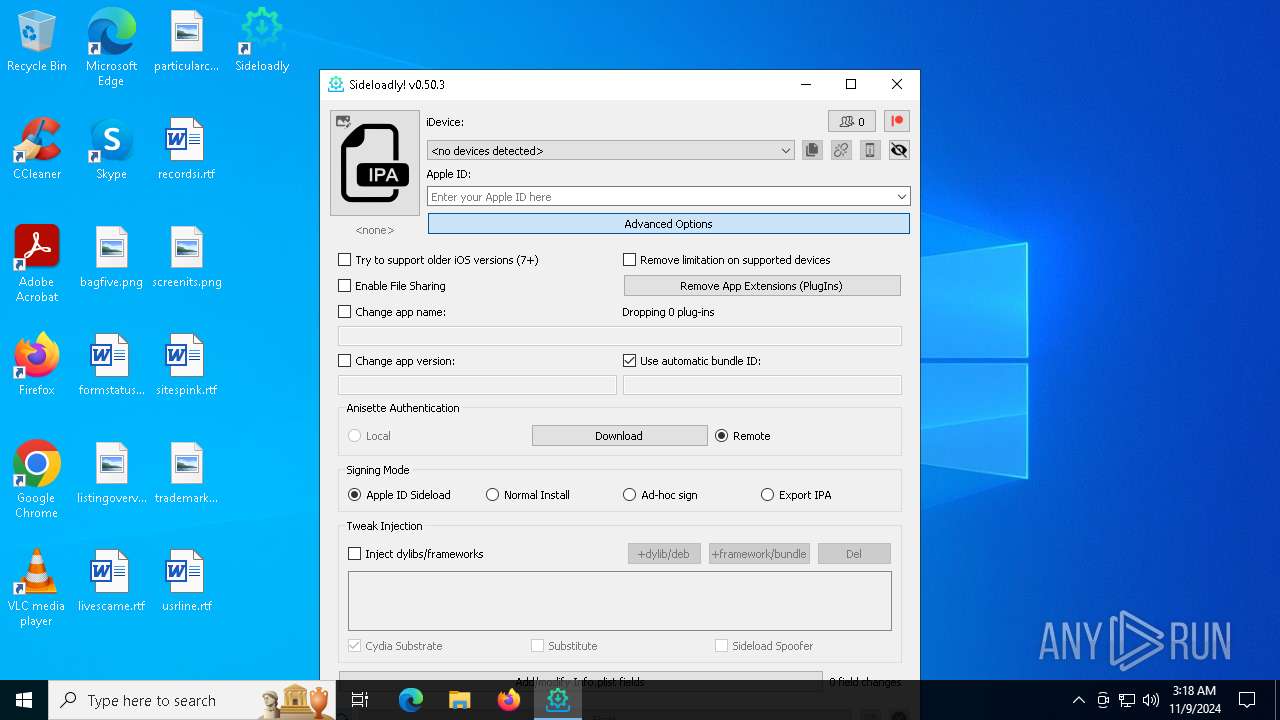Select the formstatus document on desktop
This screenshot has width=1280, height=720.
[x=111, y=366]
